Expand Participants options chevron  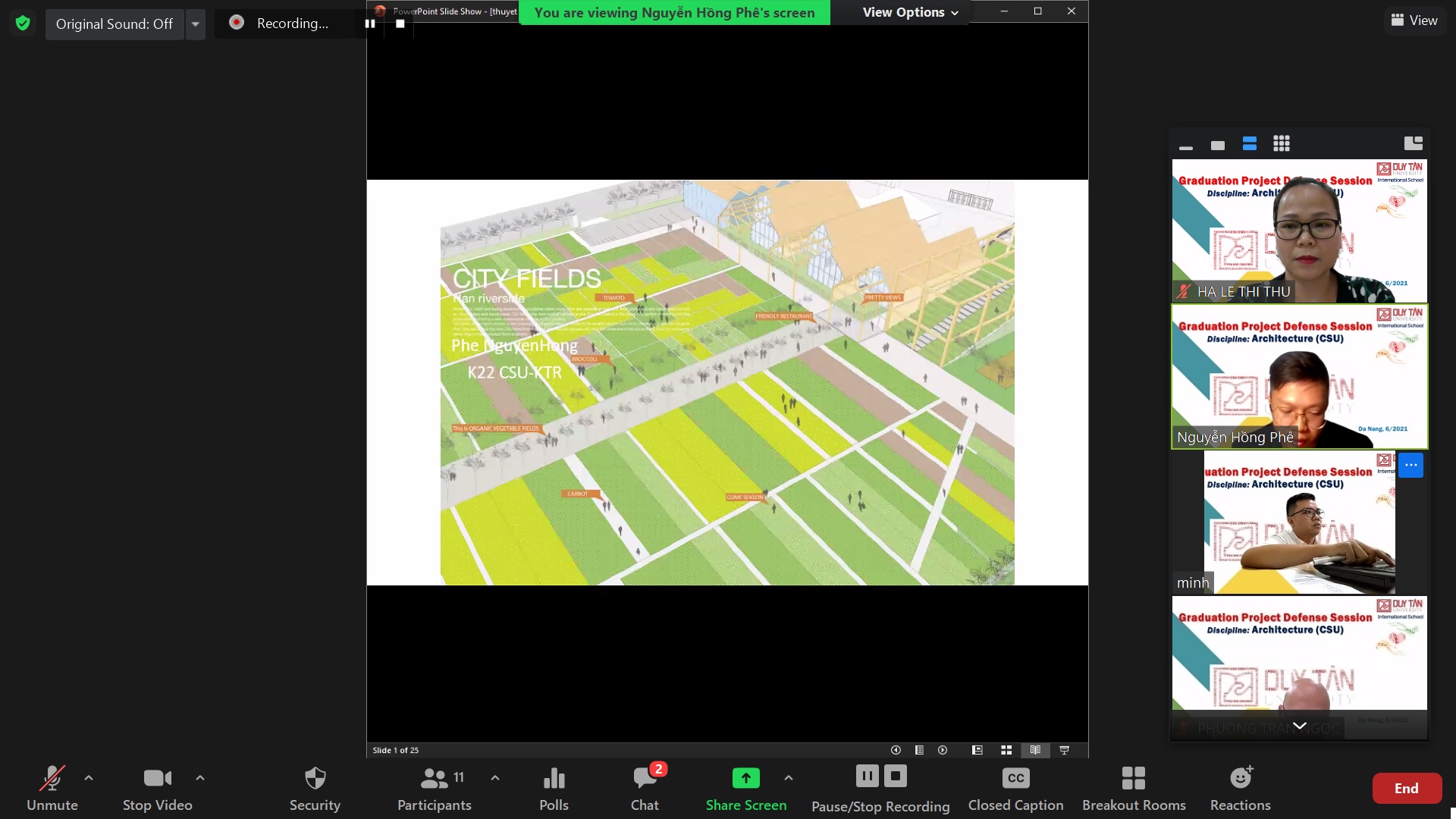pyautogui.click(x=495, y=778)
